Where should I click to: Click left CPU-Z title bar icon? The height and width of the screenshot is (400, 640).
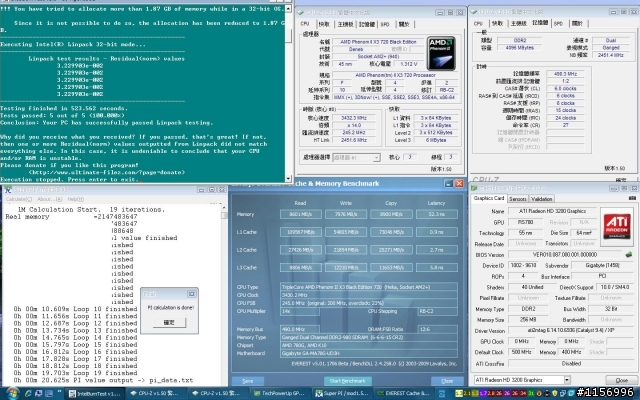(301, 12)
